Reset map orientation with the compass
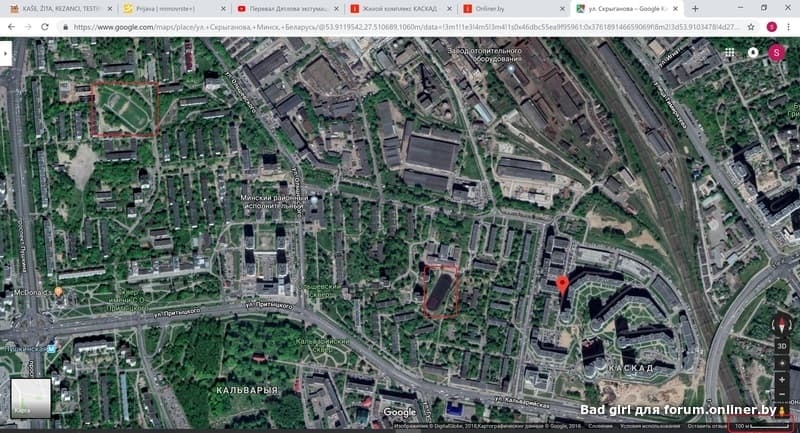 tap(782, 325)
